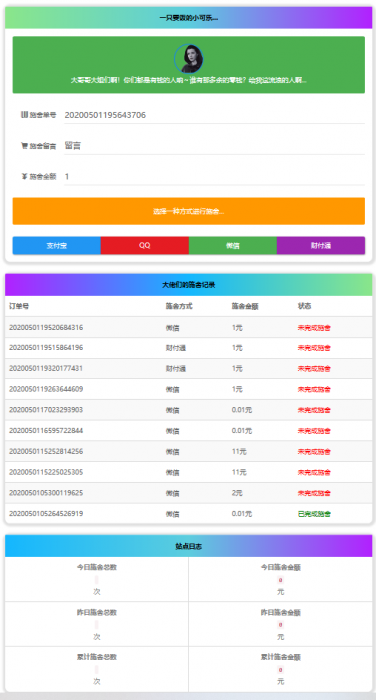Click the green completed status in last row

pos(314,514)
